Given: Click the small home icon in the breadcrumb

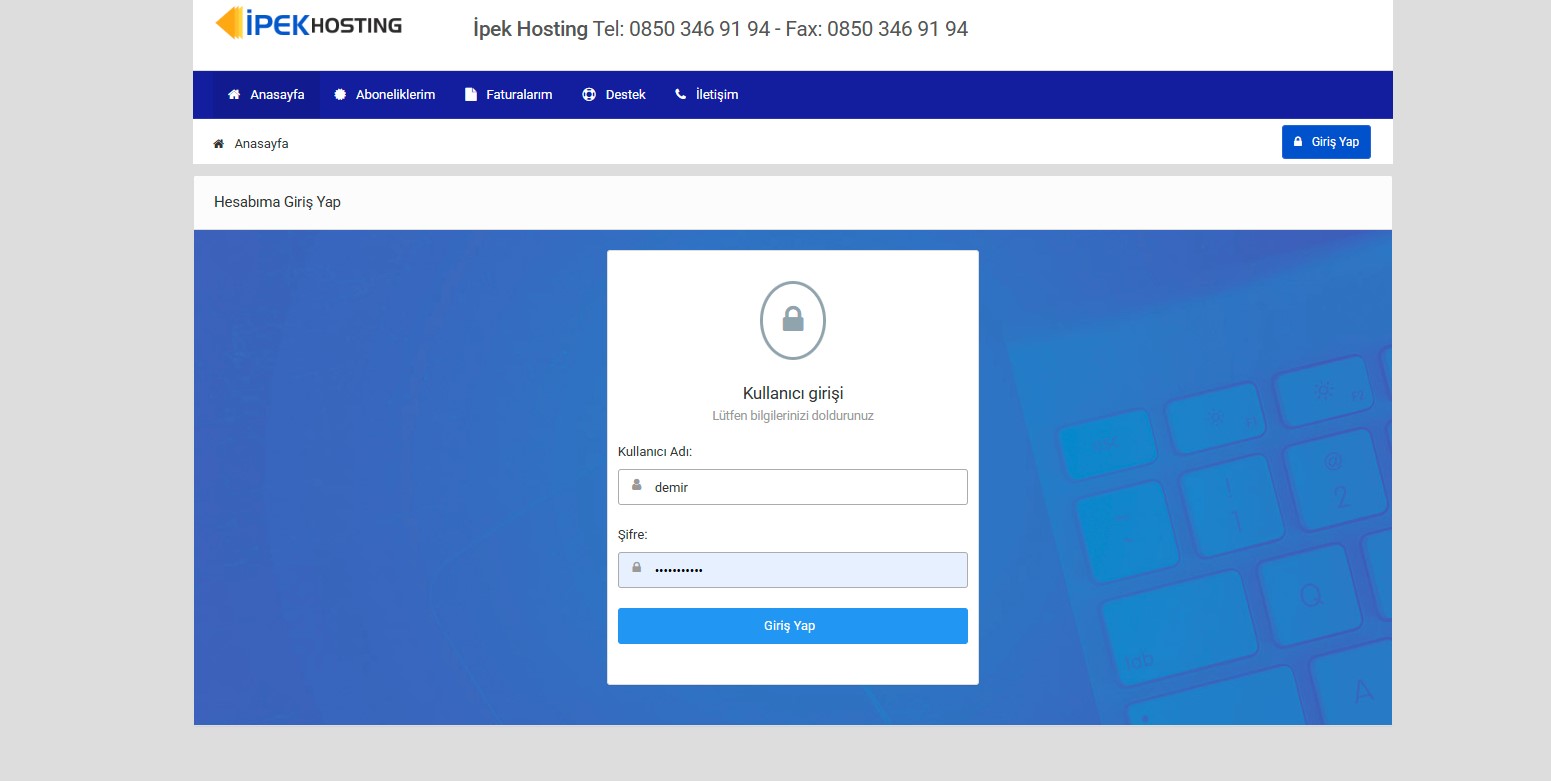Looking at the screenshot, I should pos(218,144).
